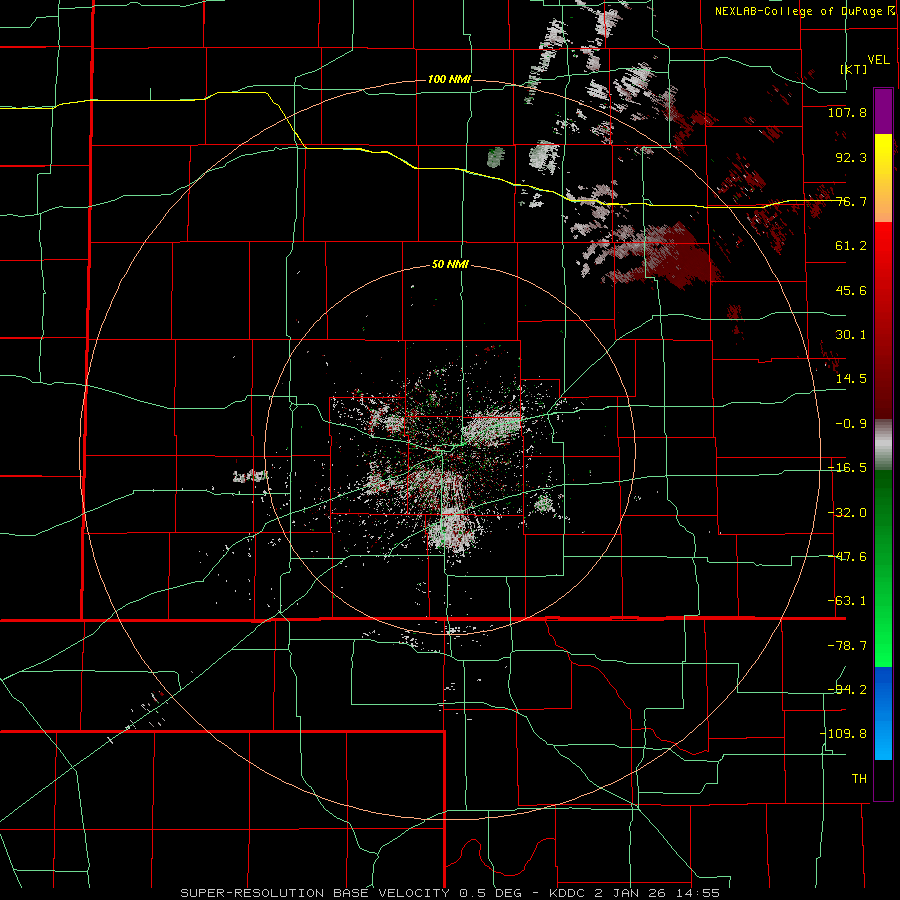Click the gray segment of the color bar
Viewport: 900px width, 900px height.
pyautogui.click(x=883, y=445)
